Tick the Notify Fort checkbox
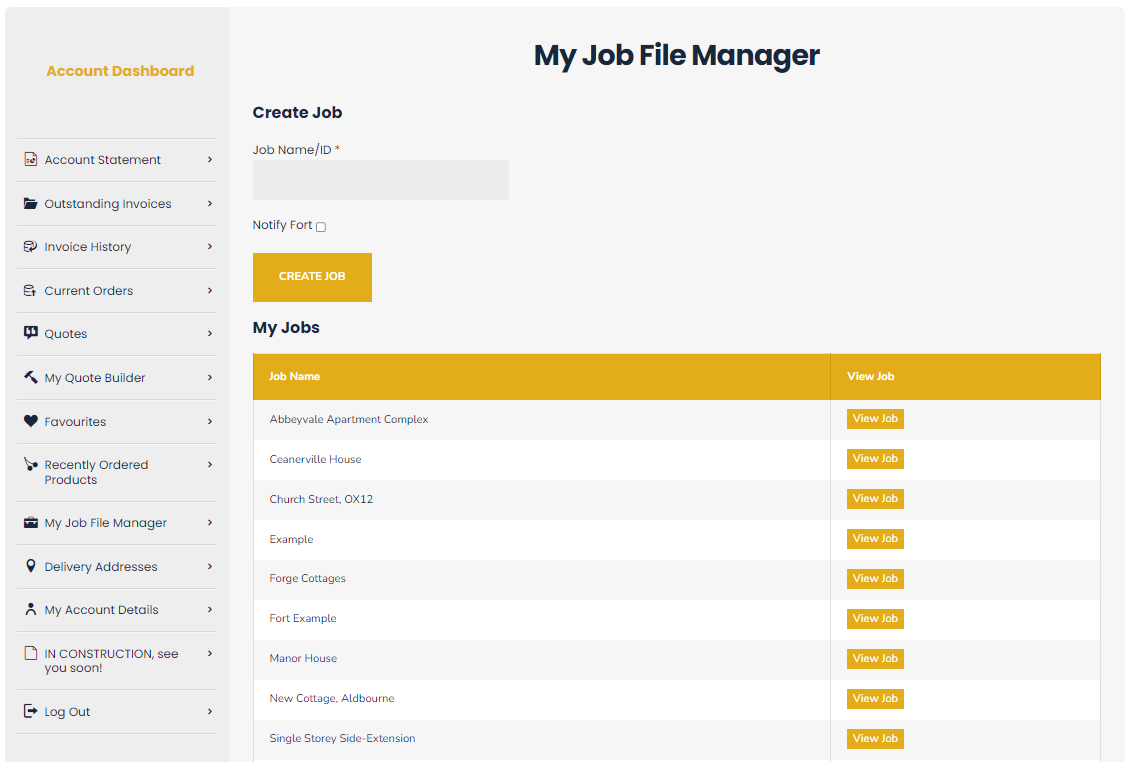The image size is (1131, 762). pyautogui.click(x=321, y=227)
